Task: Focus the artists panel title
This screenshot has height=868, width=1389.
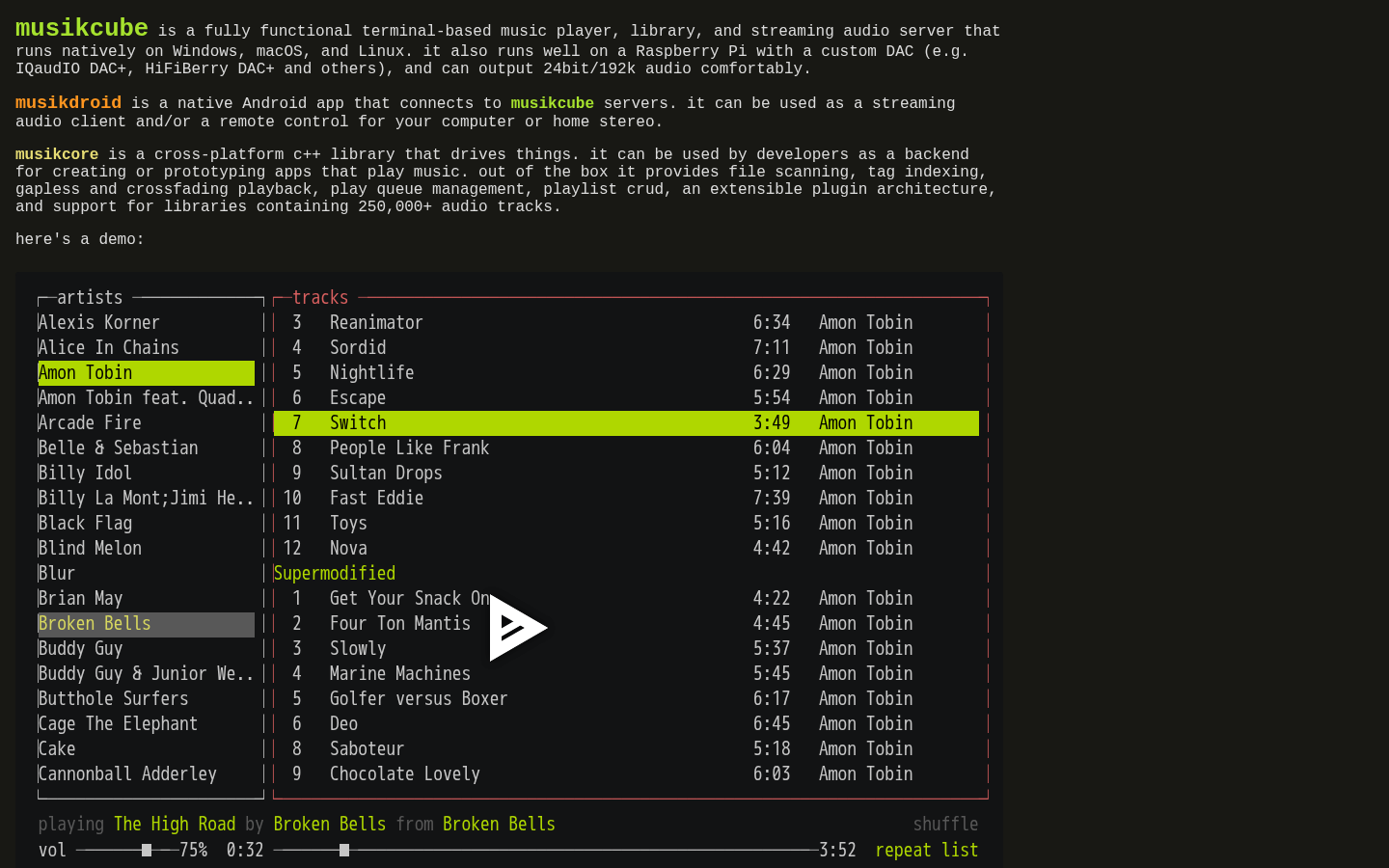Action: click(x=90, y=297)
